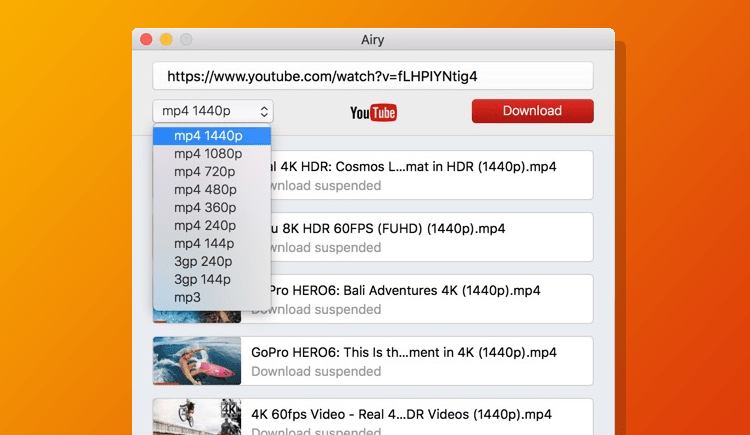Pick mp4 240p from the list
750x435 pixels.
point(212,225)
